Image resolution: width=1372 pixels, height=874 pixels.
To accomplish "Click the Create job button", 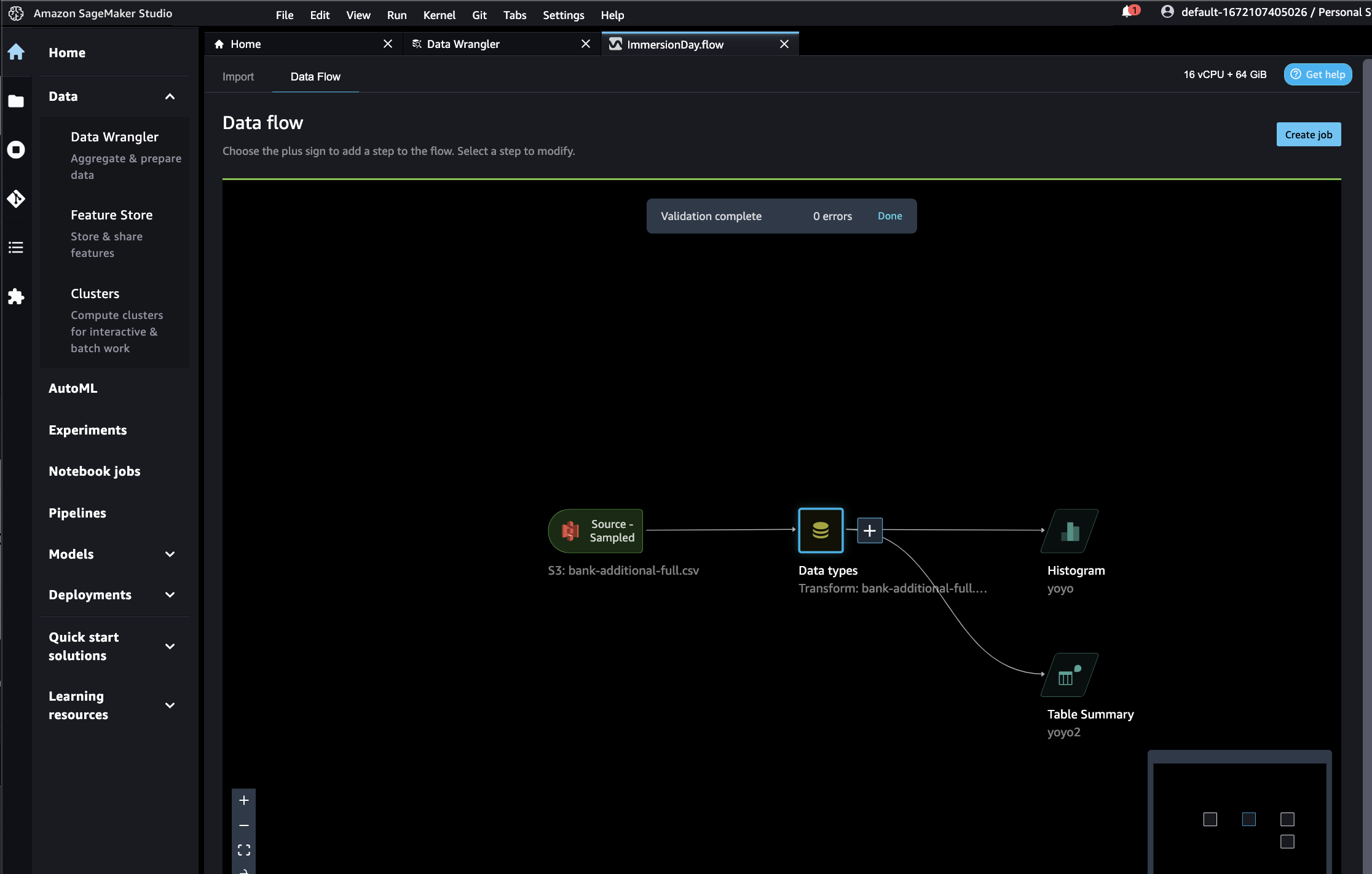I will (1308, 135).
